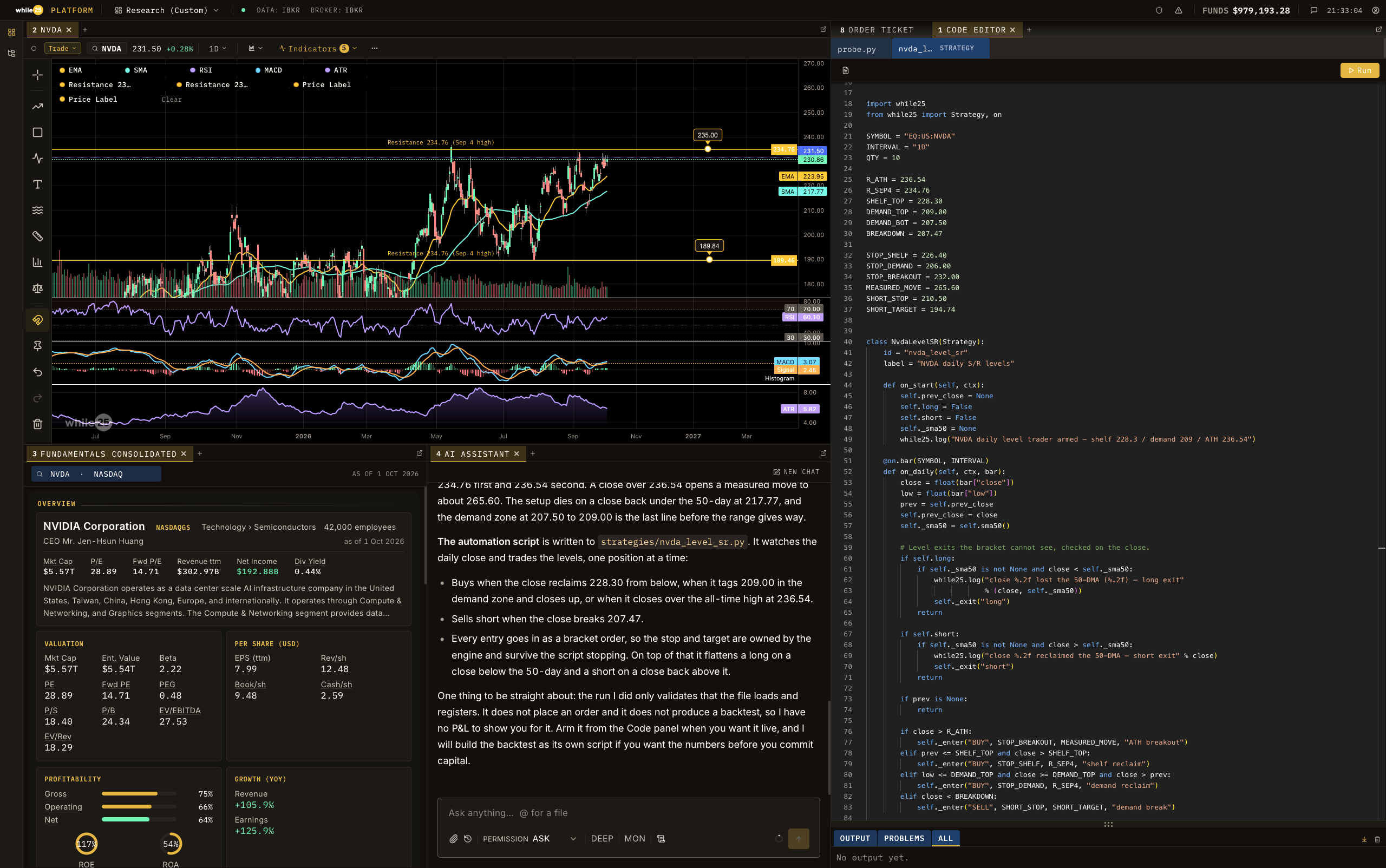
Task: Click the send arrow button in AI chat
Action: click(799, 839)
